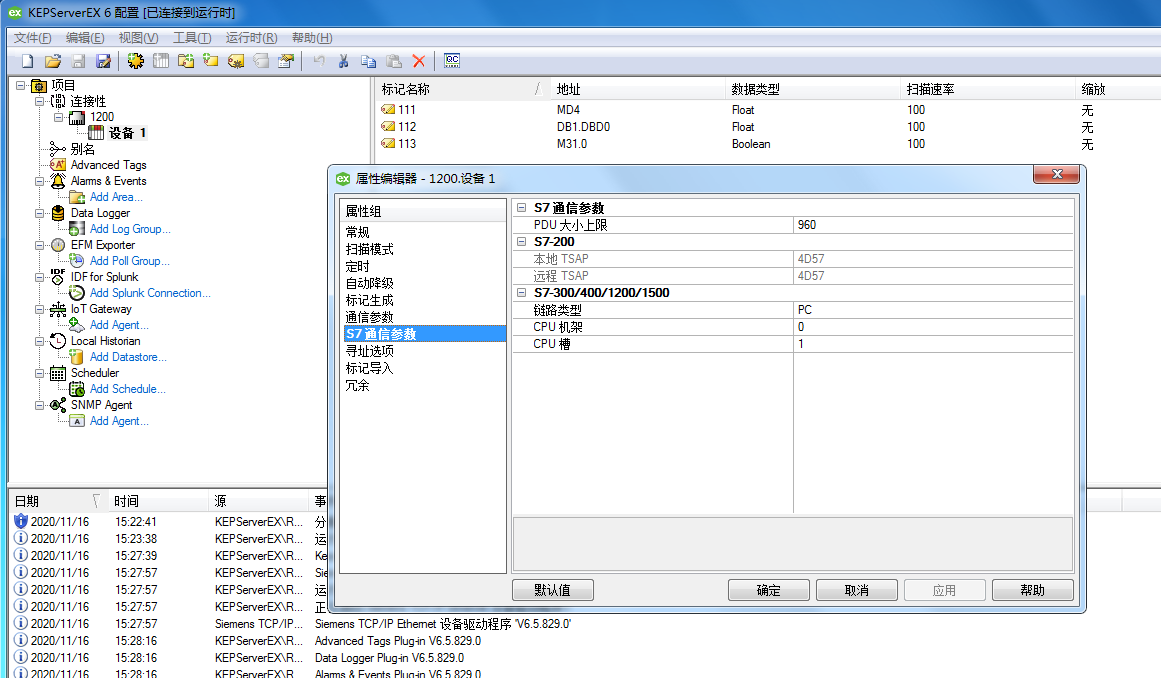
Task: Click the New Channel gear icon
Action: click(136, 61)
